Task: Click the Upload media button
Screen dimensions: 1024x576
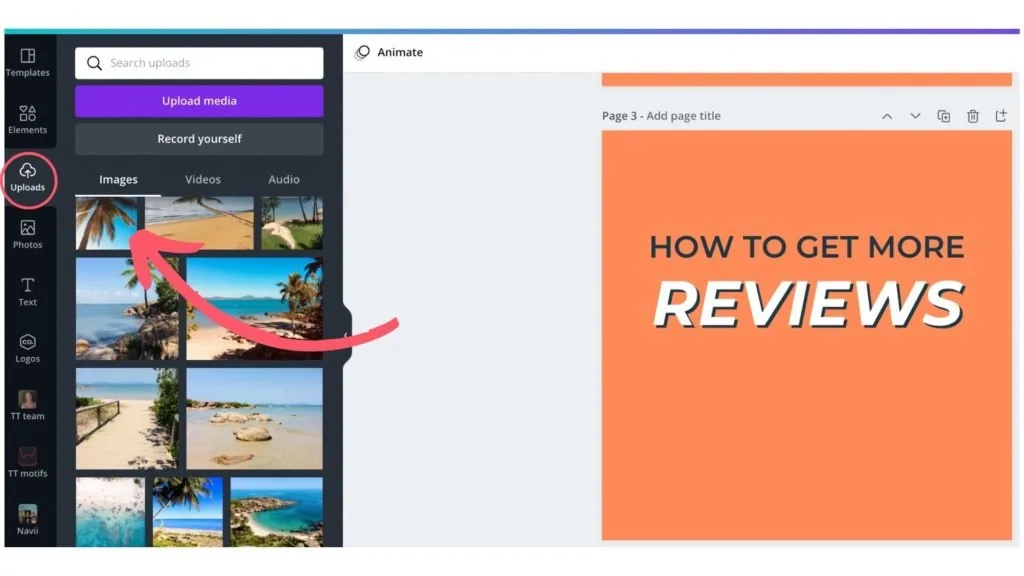Action: [x=198, y=101]
